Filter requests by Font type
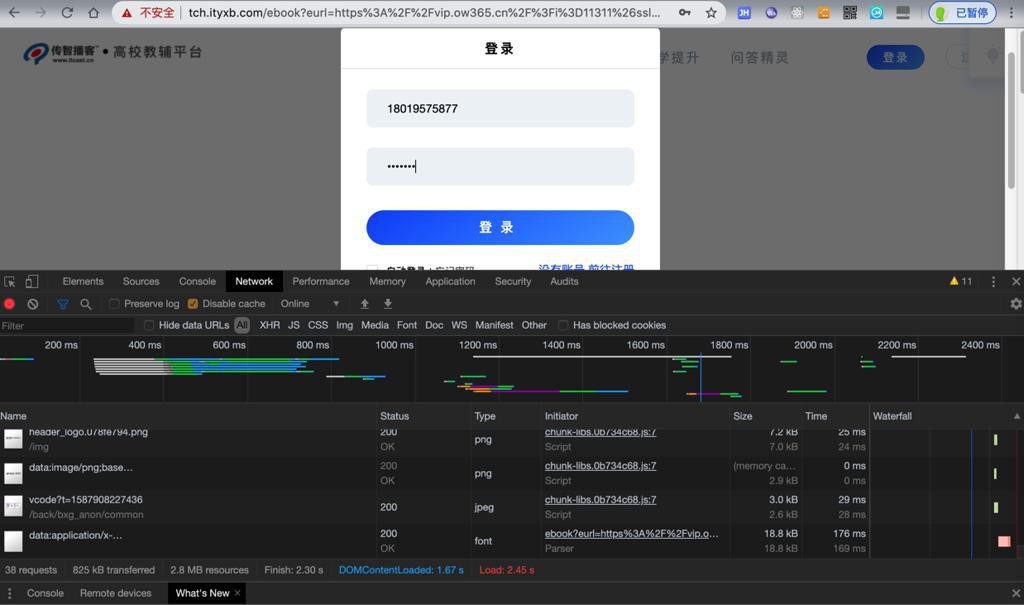1024x605 pixels. (406, 325)
